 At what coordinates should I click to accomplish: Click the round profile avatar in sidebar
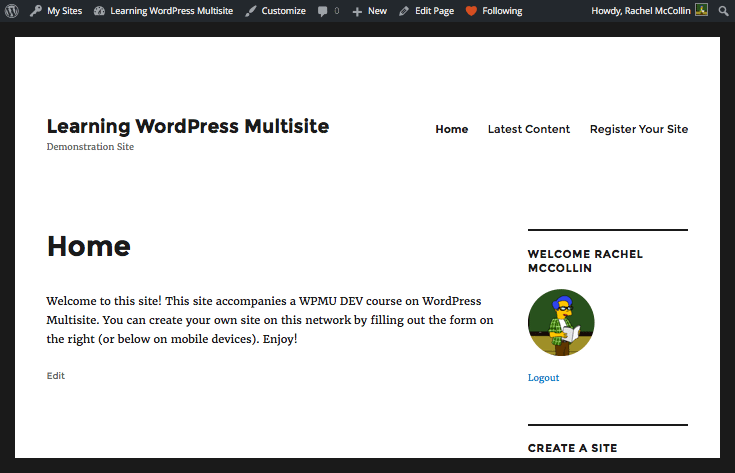tap(561, 323)
